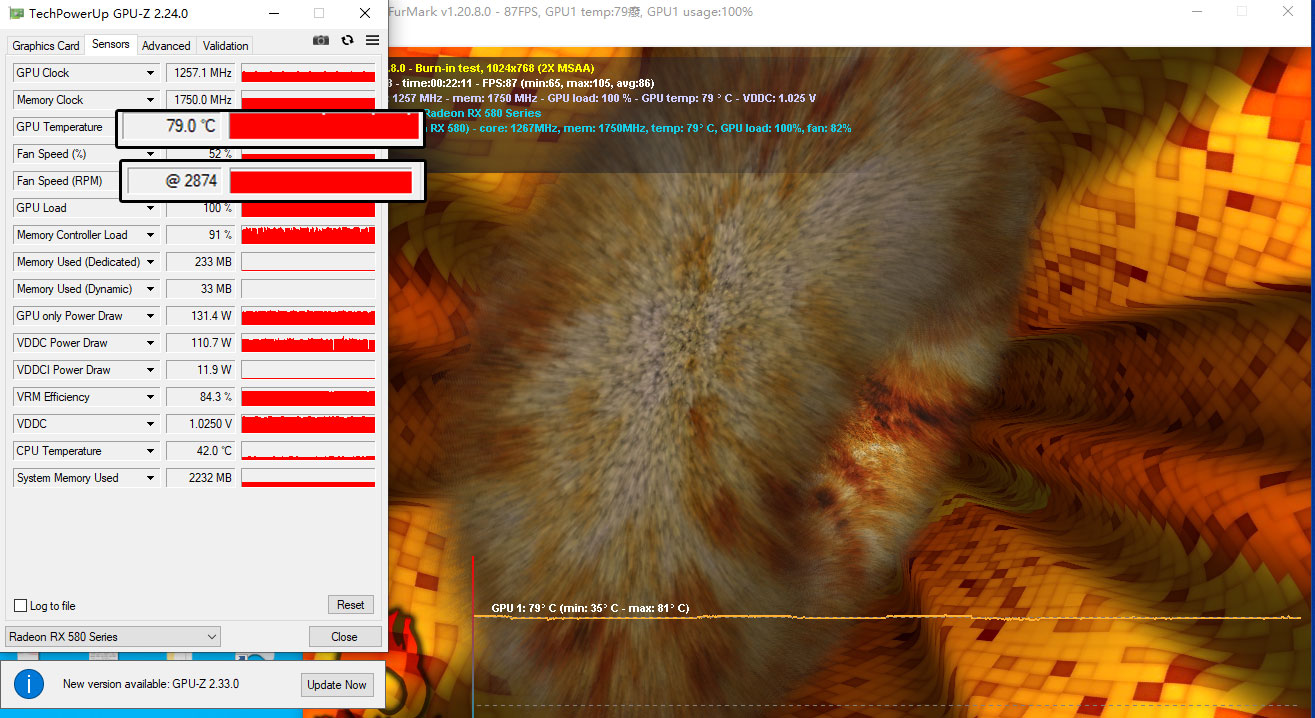Click the Reset button
The image size is (1315, 718).
pyautogui.click(x=350, y=605)
